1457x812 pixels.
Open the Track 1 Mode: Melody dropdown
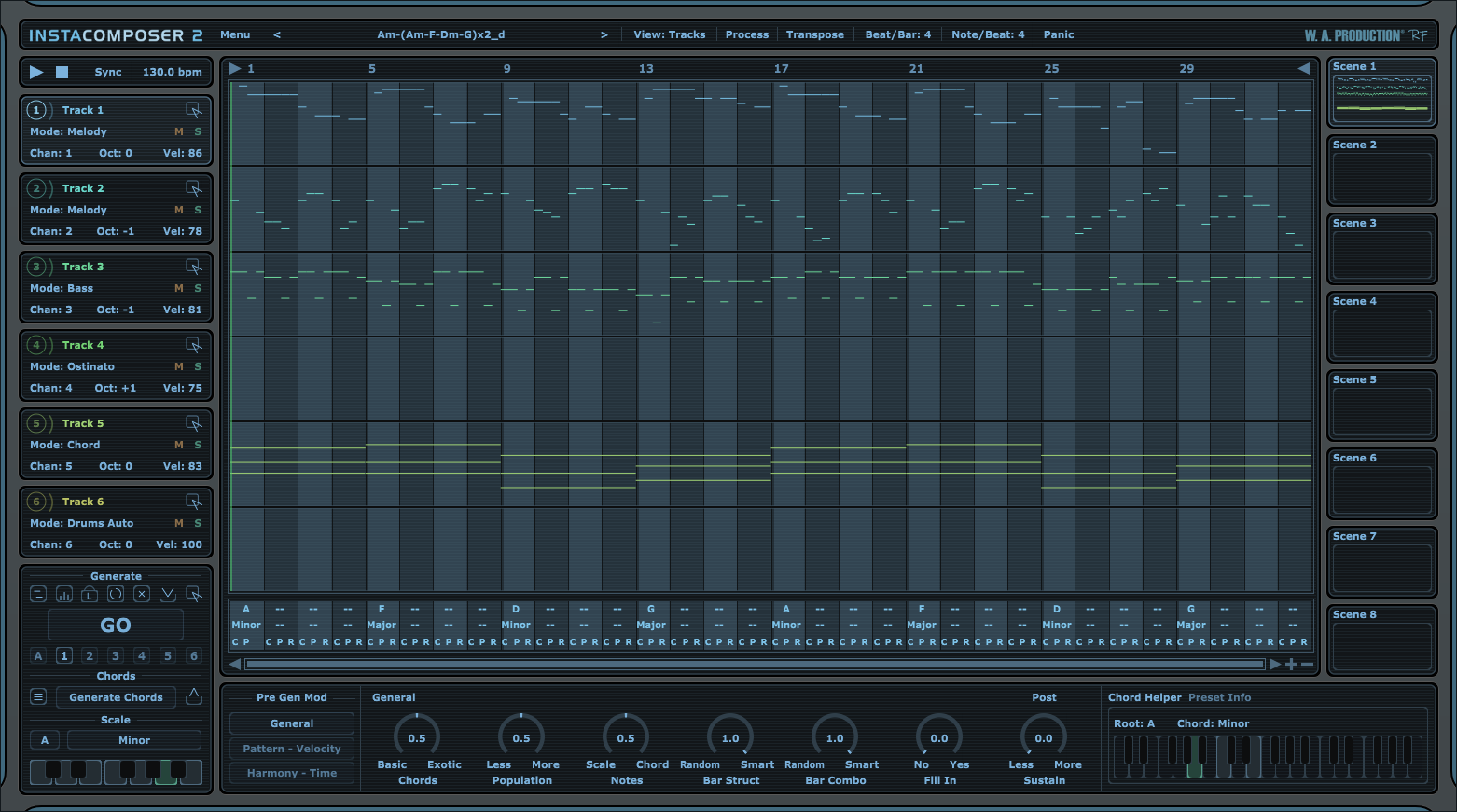68,131
